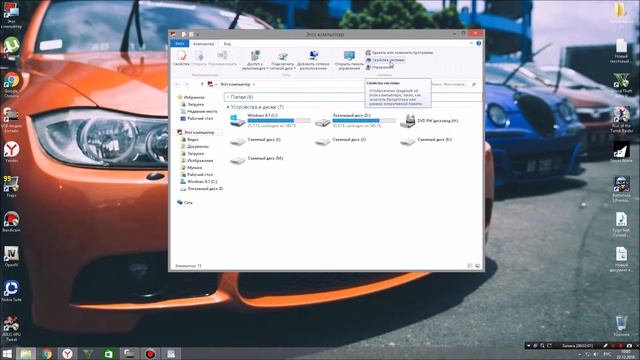Image resolution: width=640 pixels, height=360 pixels.
Task: Open Google Chrome desktop shortcut
Action: [11, 85]
